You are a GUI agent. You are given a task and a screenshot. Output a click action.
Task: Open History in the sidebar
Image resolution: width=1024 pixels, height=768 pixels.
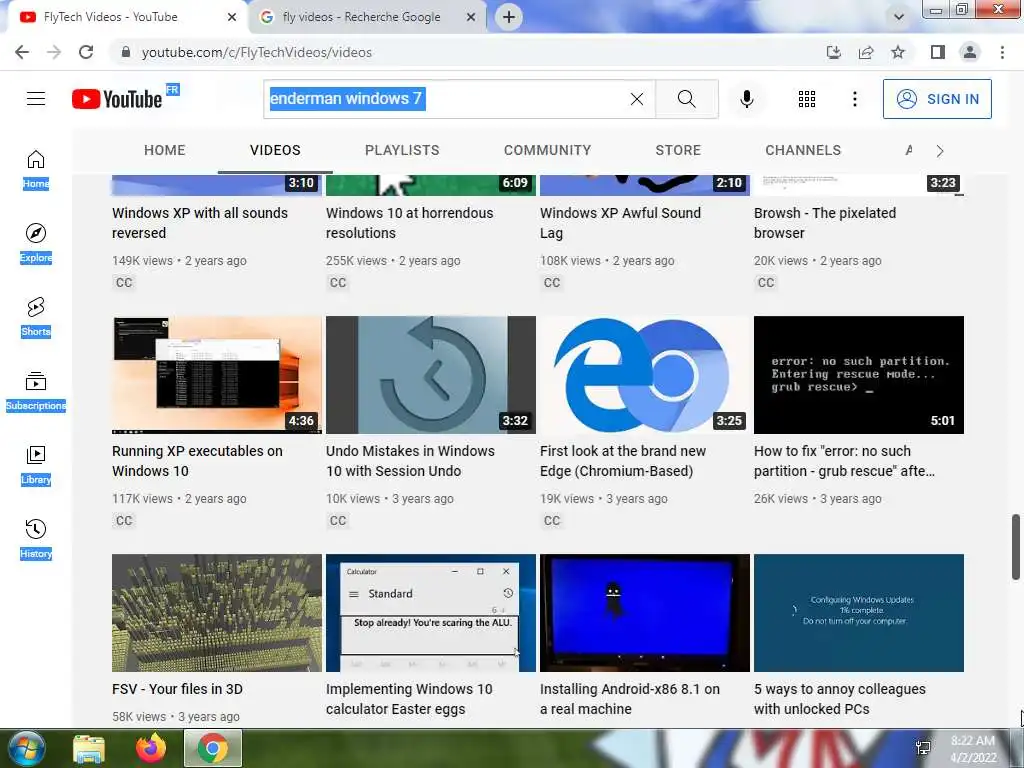pos(36,539)
